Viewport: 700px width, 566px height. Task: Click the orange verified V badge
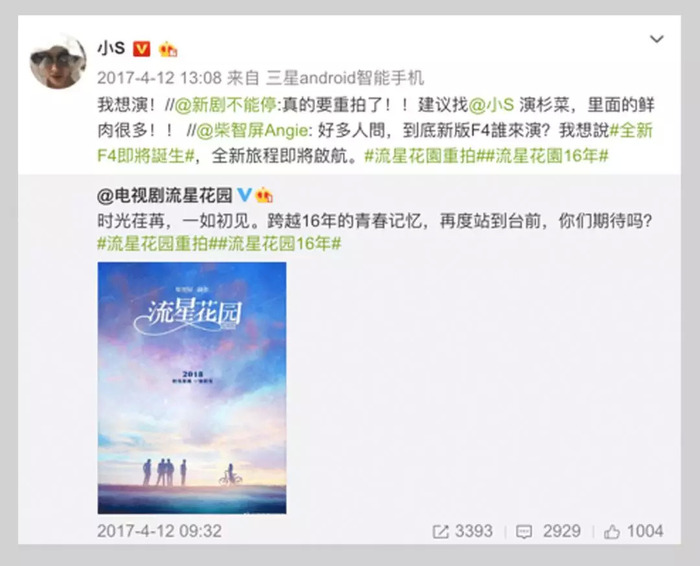point(142,49)
